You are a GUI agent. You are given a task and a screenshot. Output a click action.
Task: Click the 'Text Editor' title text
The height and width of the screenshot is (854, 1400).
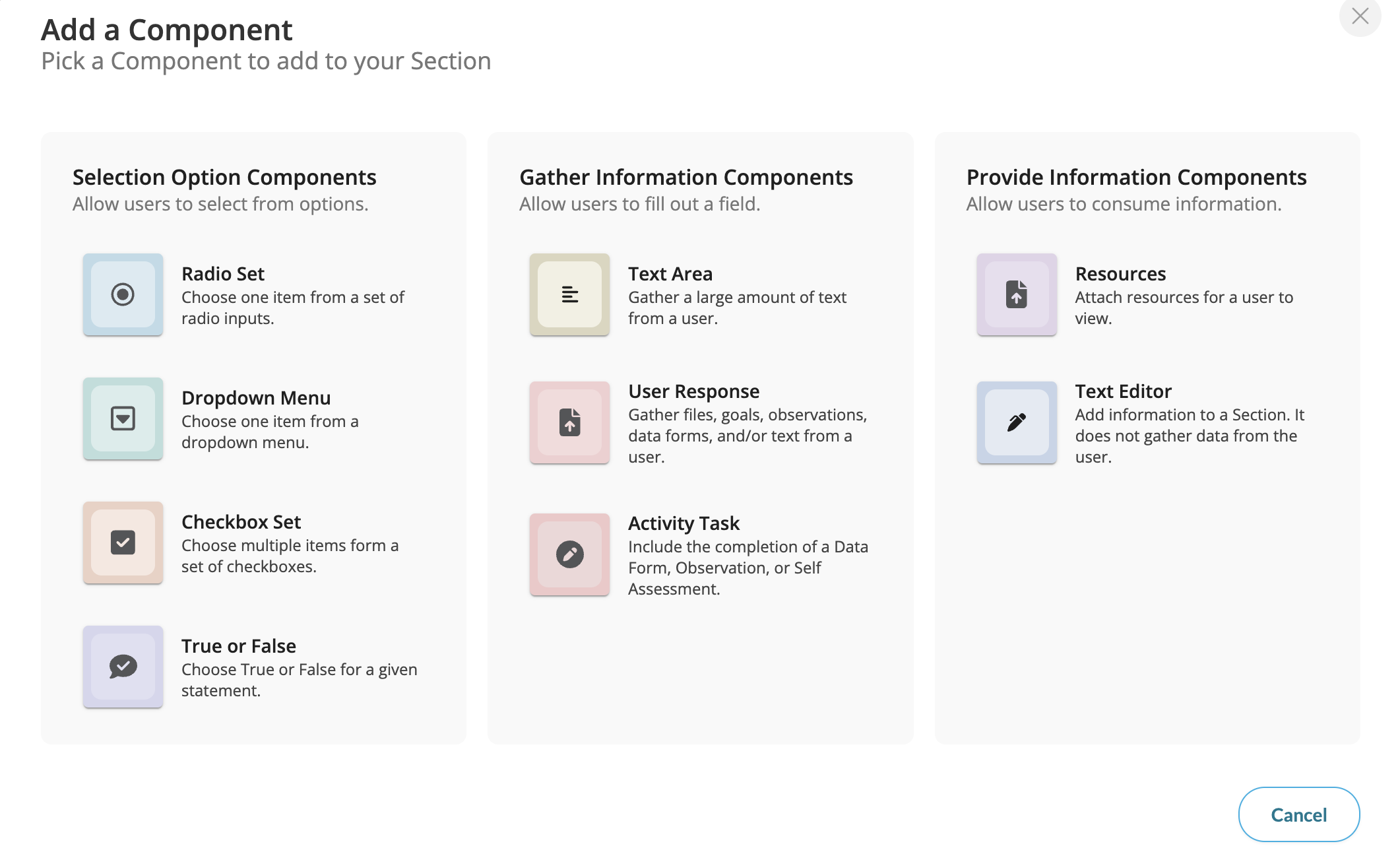tap(1123, 391)
